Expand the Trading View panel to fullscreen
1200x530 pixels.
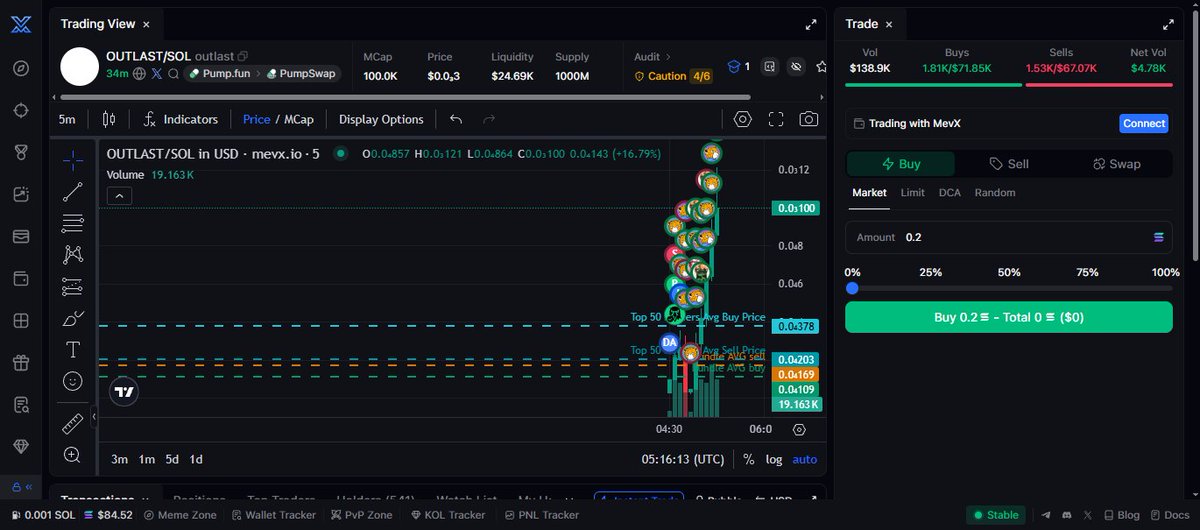[811, 24]
